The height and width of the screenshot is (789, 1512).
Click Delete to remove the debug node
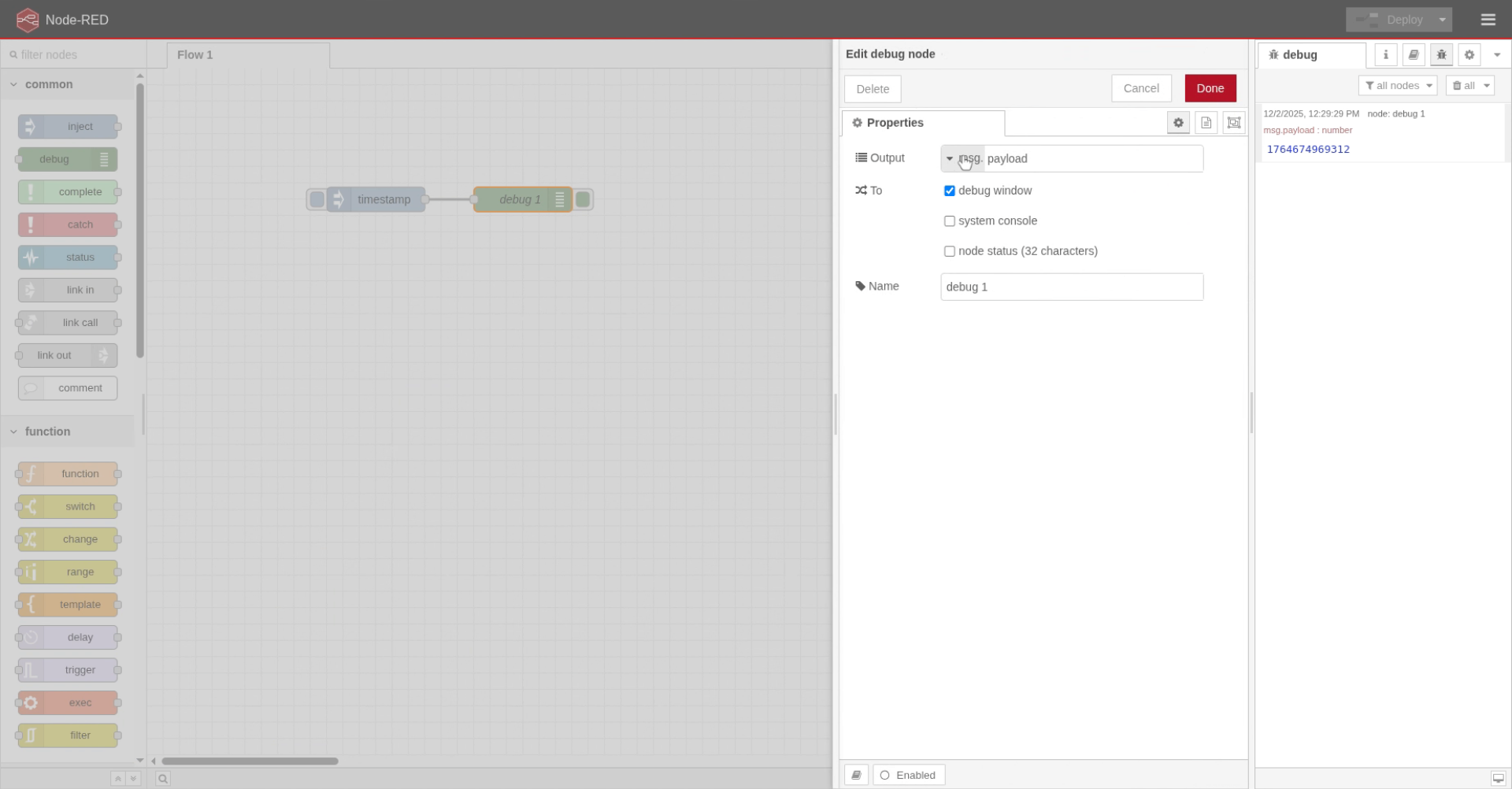pos(872,88)
